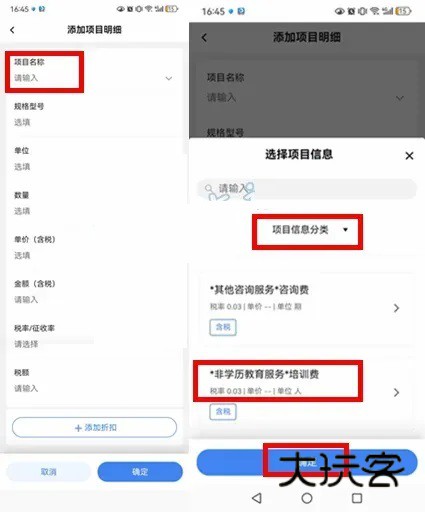
Task: Tap Android recent apps square button
Action: click(x=357, y=498)
